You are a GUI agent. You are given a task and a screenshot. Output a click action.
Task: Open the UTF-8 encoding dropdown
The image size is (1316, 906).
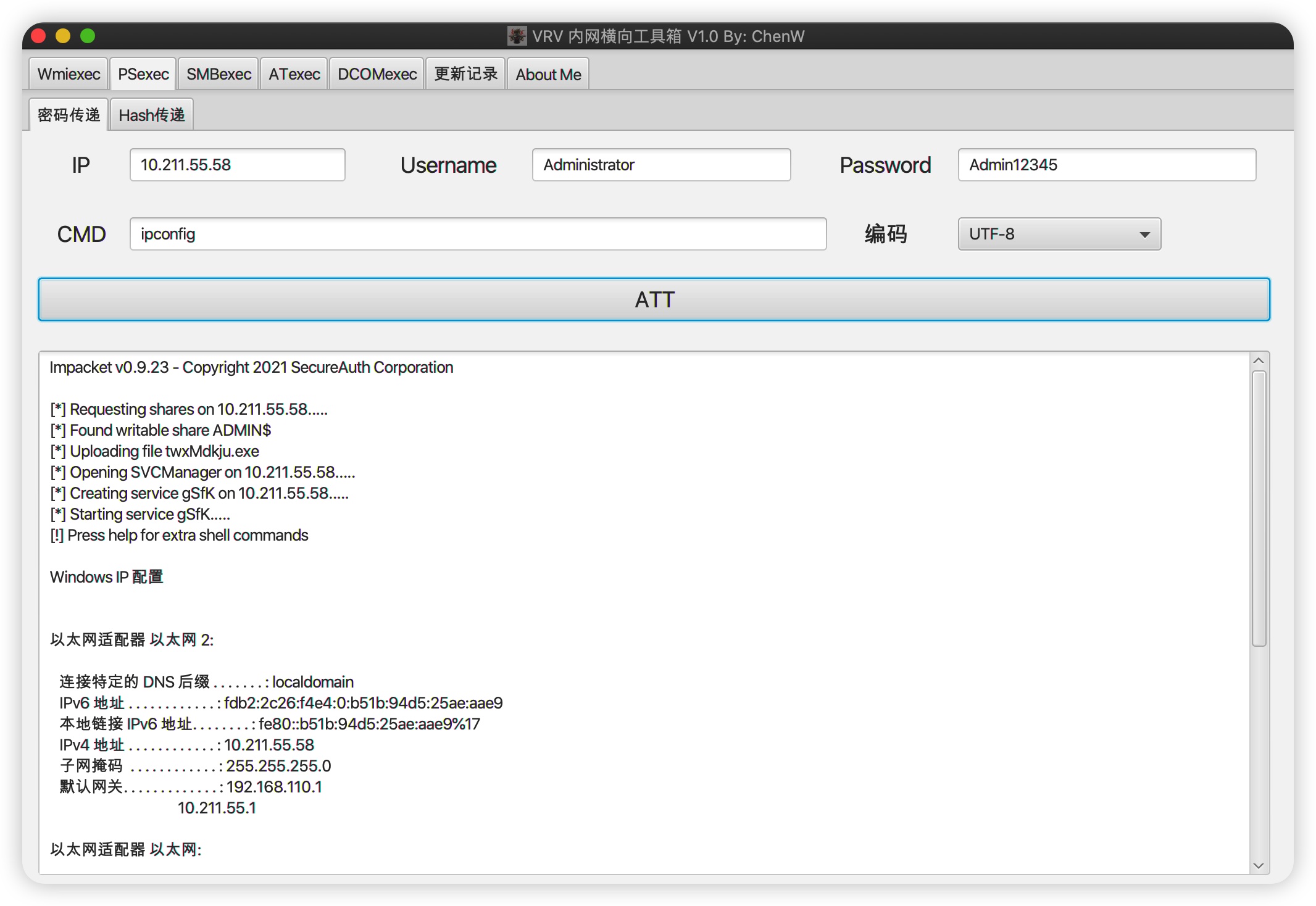point(1059,234)
